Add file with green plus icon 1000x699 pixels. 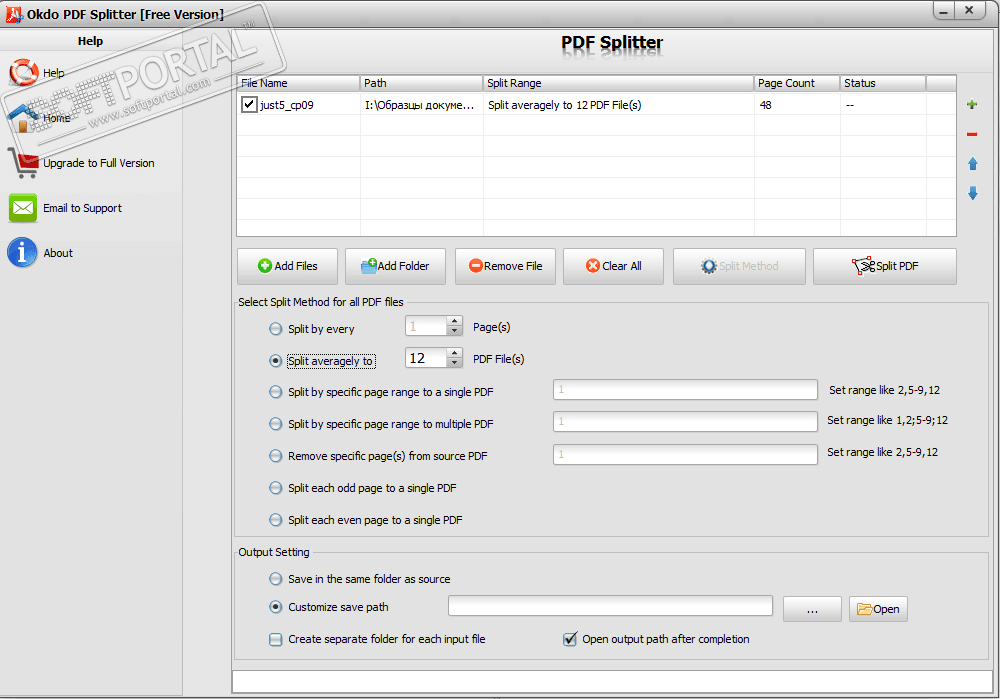(972, 104)
